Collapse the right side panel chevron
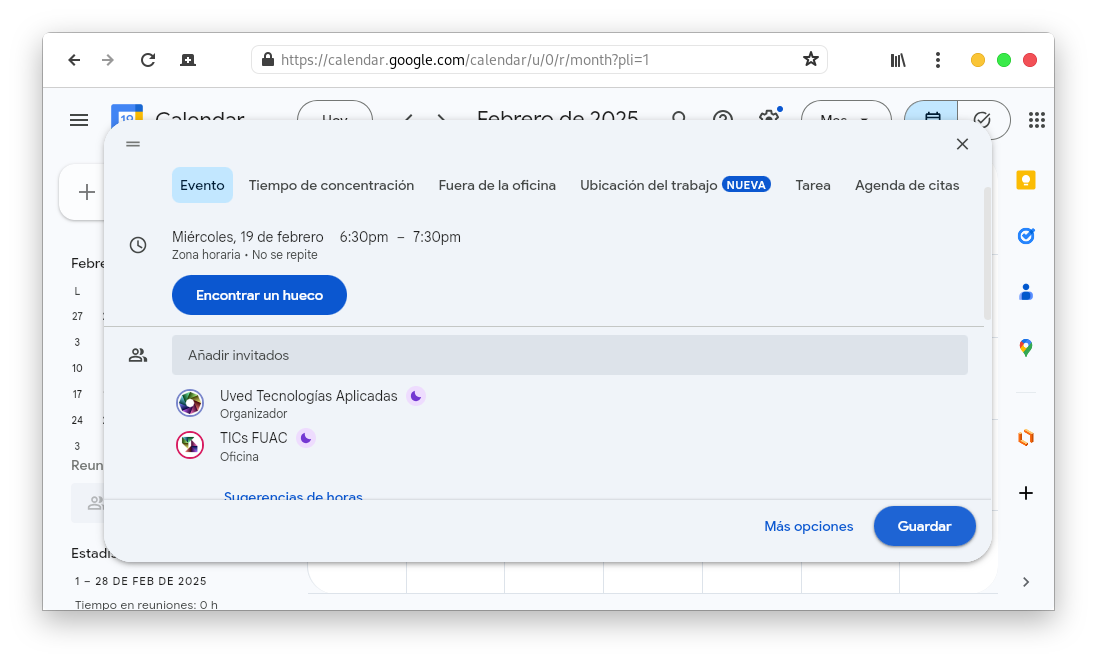This screenshot has width=1097, height=663. [1025, 582]
